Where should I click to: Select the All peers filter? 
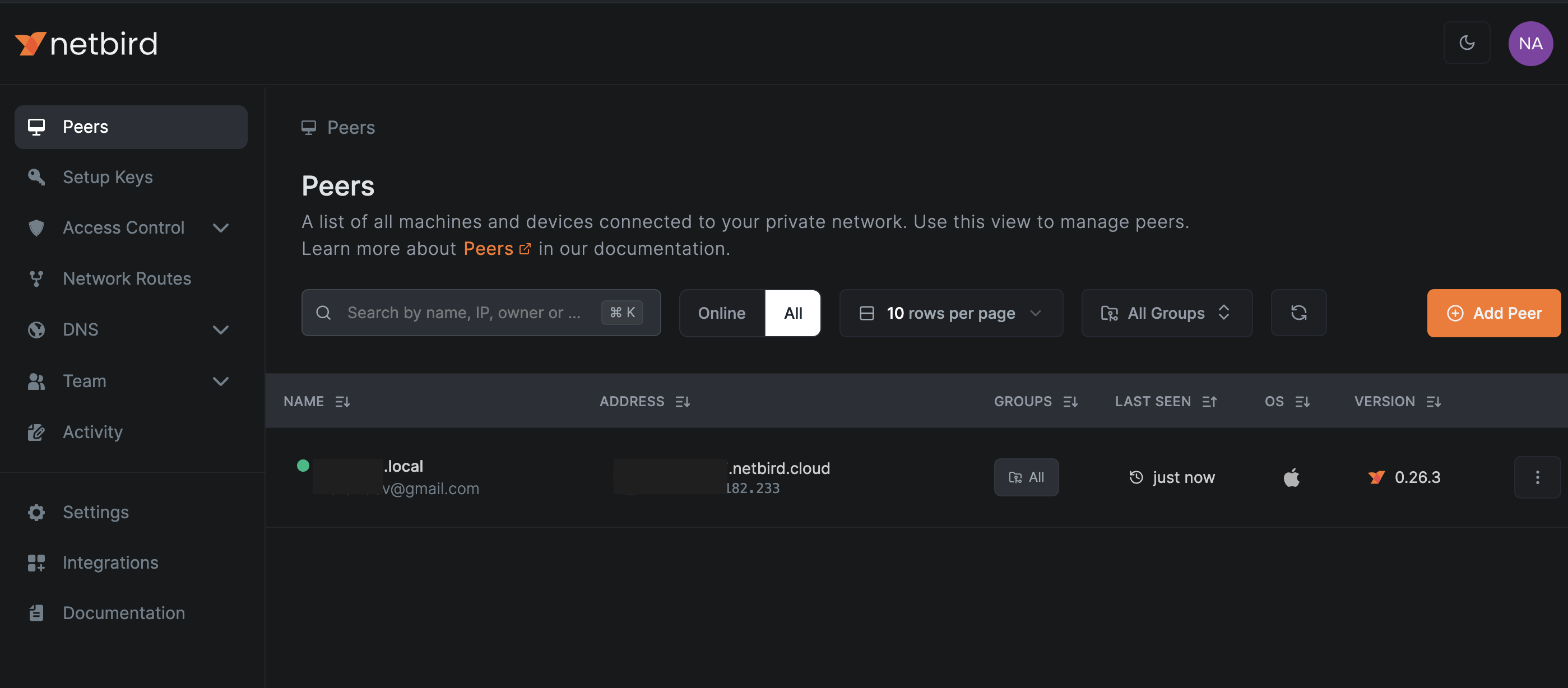tap(792, 313)
